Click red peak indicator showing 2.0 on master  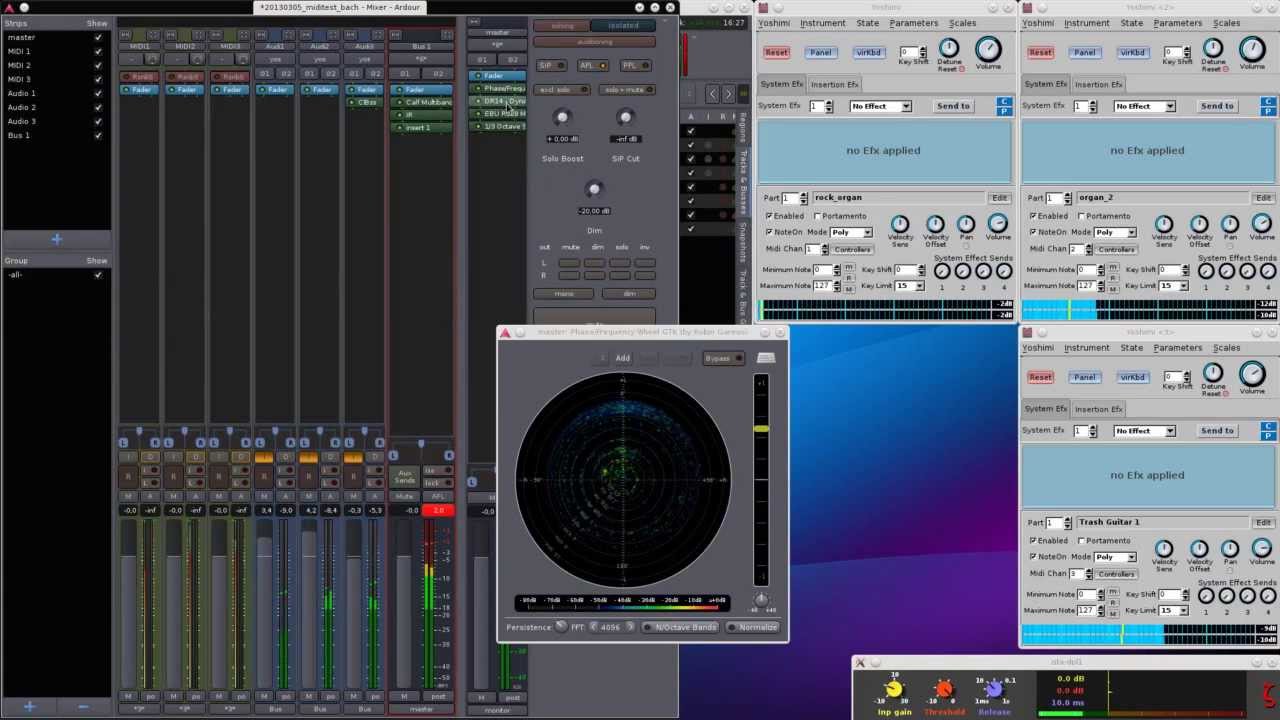[439, 511]
